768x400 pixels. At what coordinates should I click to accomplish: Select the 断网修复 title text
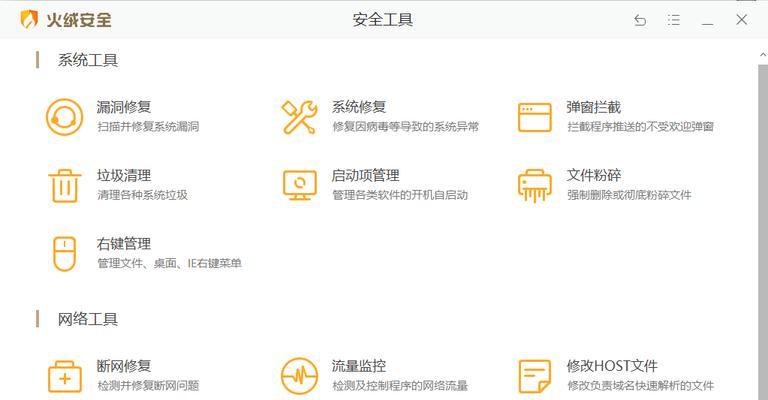click(x=123, y=366)
